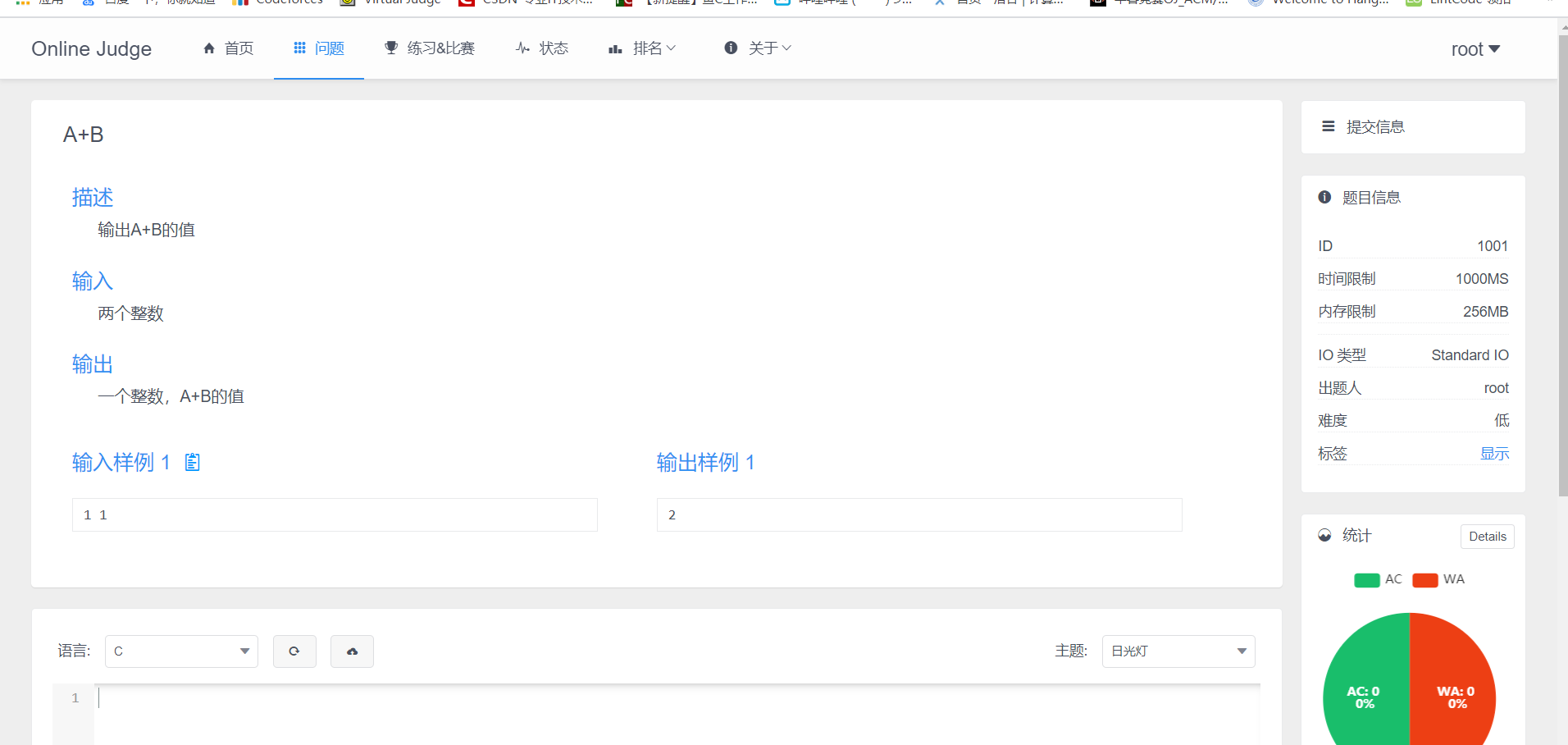This screenshot has height=745, width=1568.
Task: Click the Details button in statistics panel
Action: tap(1488, 536)
